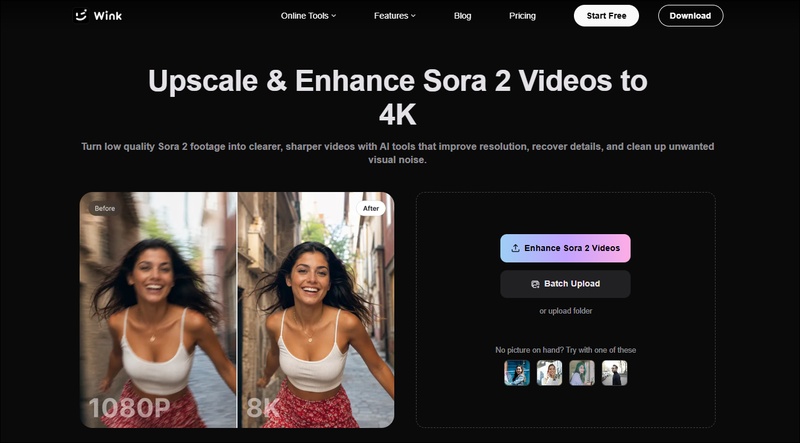Click Enhance Sora 2 Videos upload button

[565, 248]
